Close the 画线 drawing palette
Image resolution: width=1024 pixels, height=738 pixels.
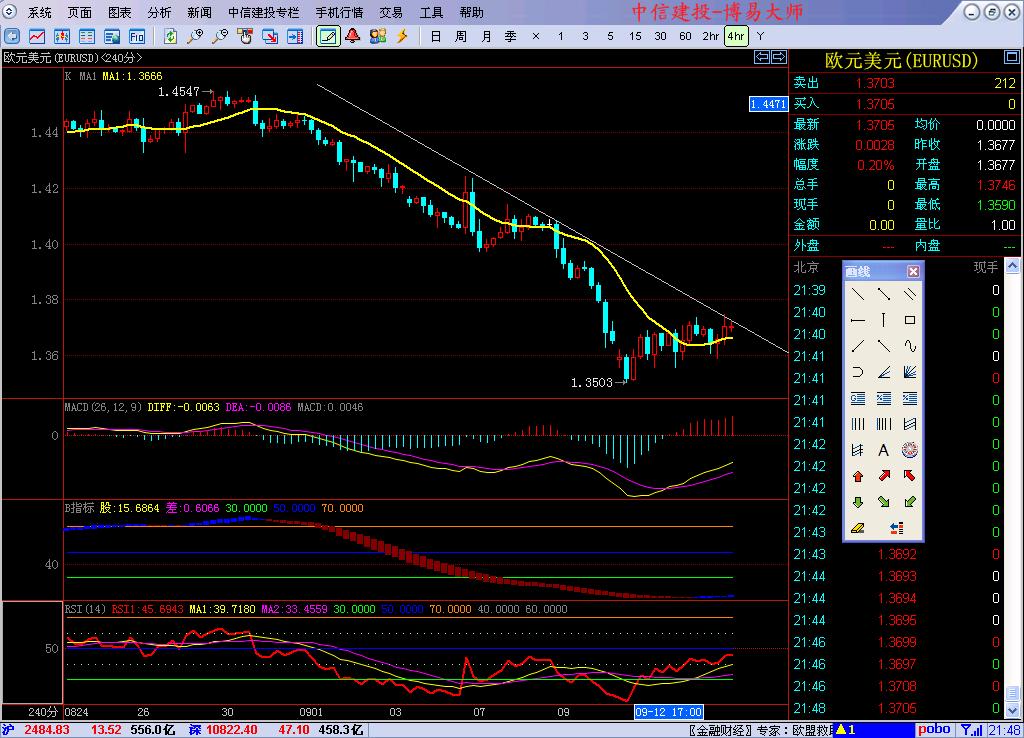tap(913, 272)
